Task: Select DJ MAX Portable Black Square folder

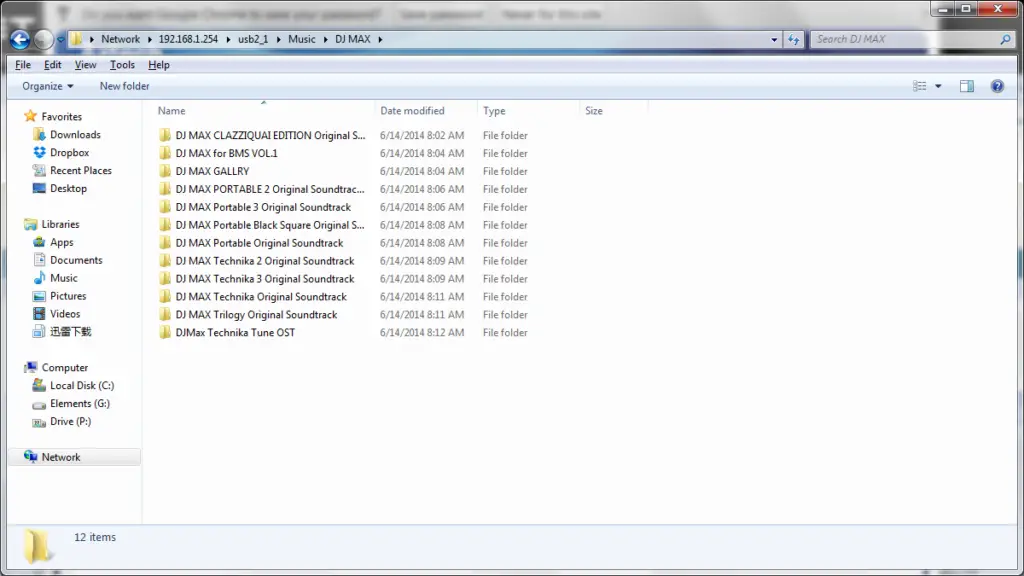Action: tap(270, 225)
